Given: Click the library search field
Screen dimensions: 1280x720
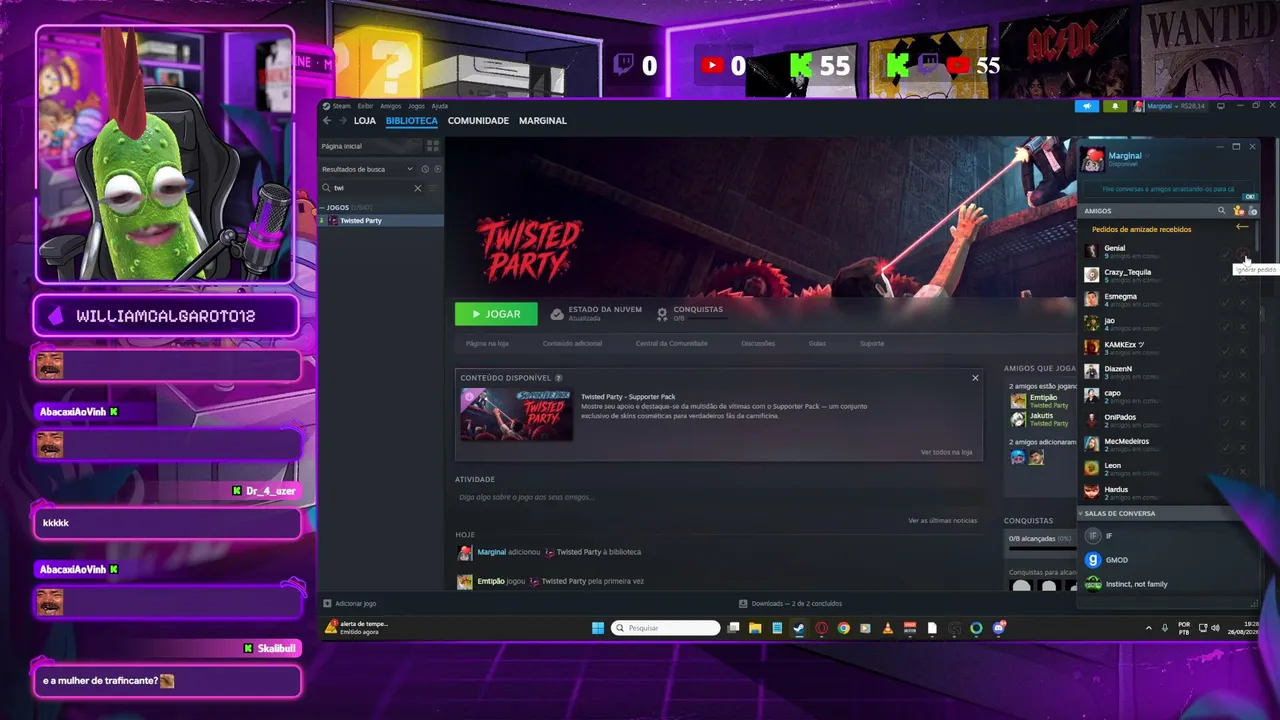Looking at the screenshot, I should [x=372, y=188].
